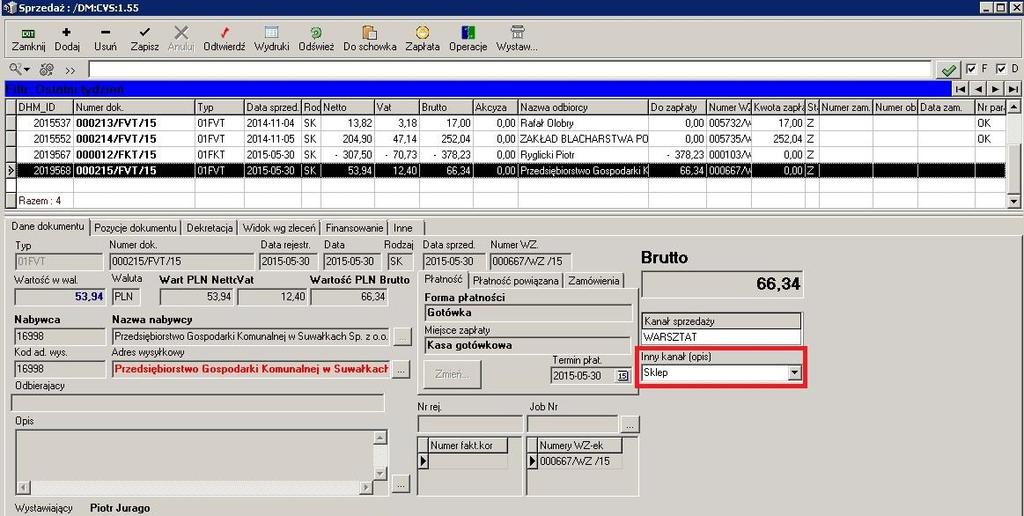Image resolution: width=1024 pixels, height=516 pixels.
Task: Open the Dekretacja tab
Action: point(210,228)
